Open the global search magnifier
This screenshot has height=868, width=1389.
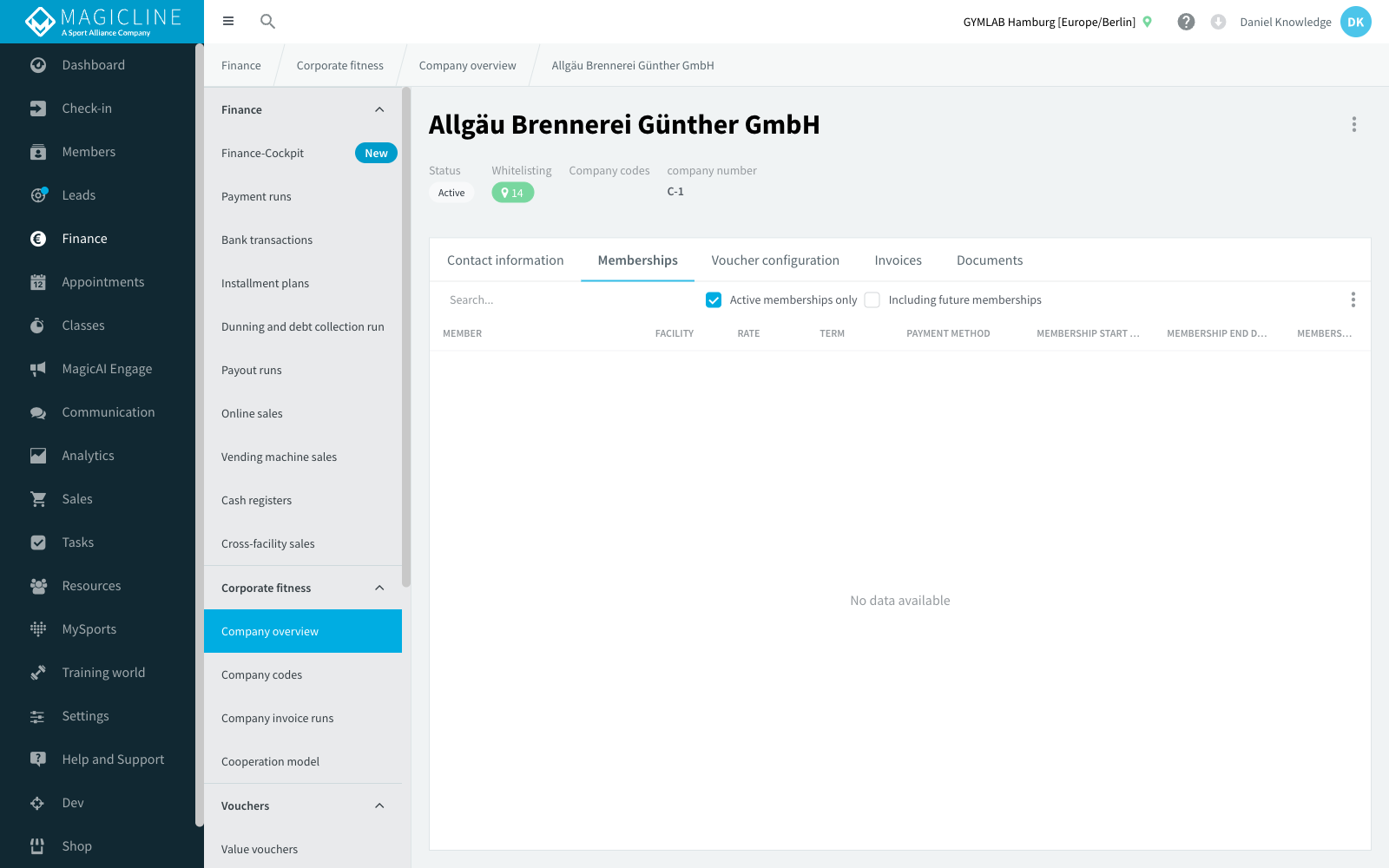[267, 21]
